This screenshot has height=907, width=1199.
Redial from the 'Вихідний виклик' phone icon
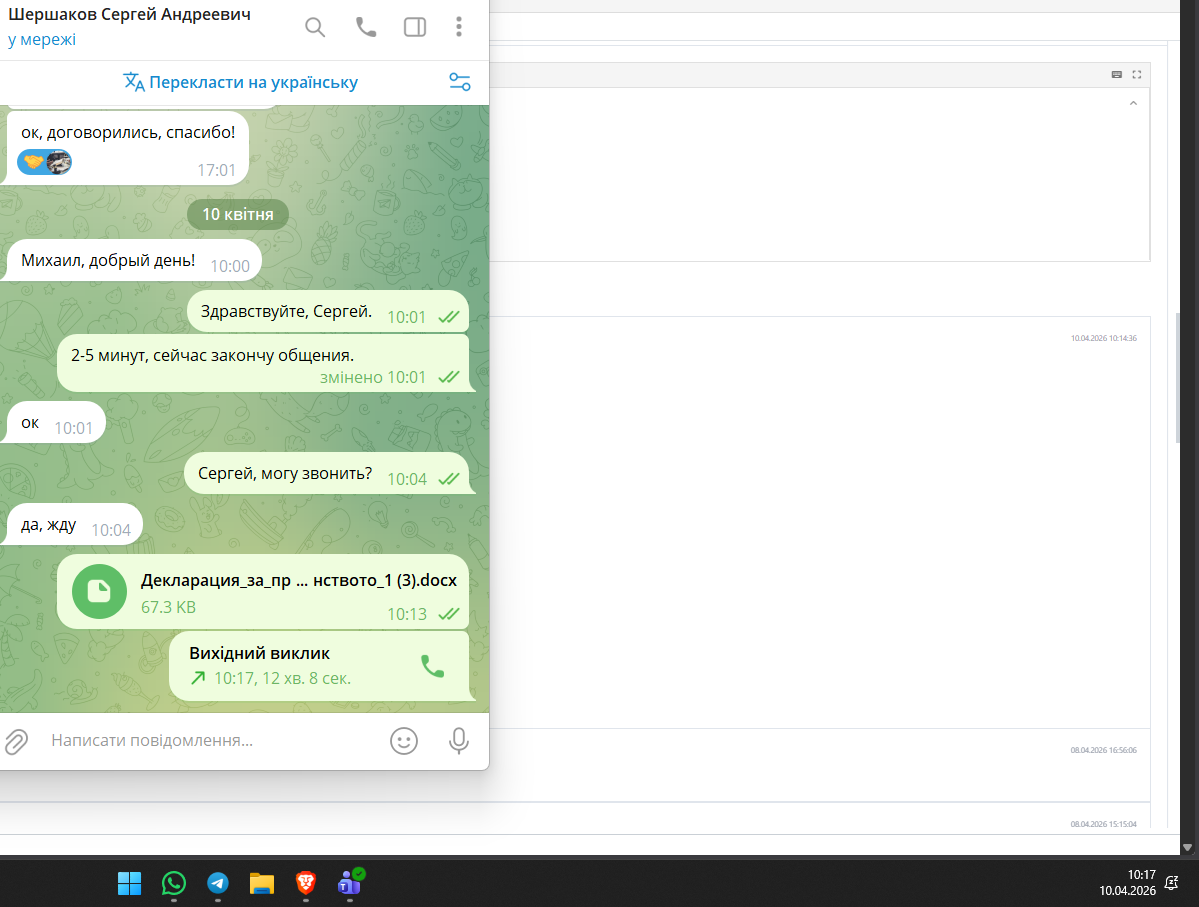[433, 666]
